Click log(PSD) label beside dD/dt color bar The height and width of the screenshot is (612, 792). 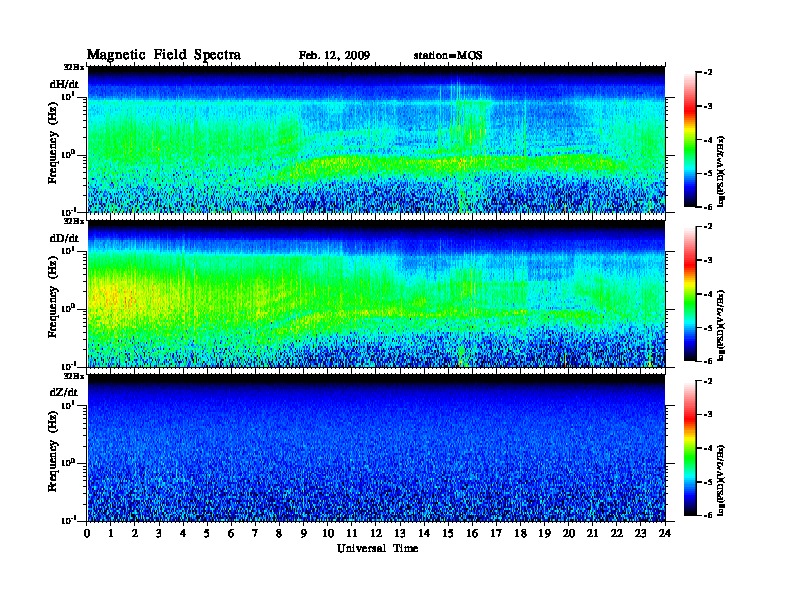tap(721, 325)
